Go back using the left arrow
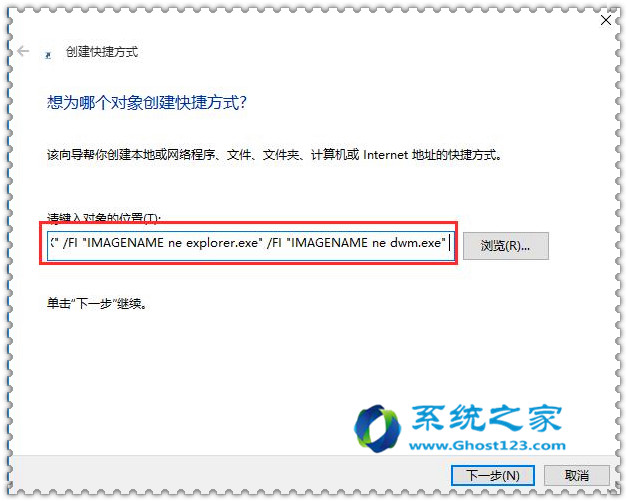Screen dimensions: 628x502 (24, 51)
